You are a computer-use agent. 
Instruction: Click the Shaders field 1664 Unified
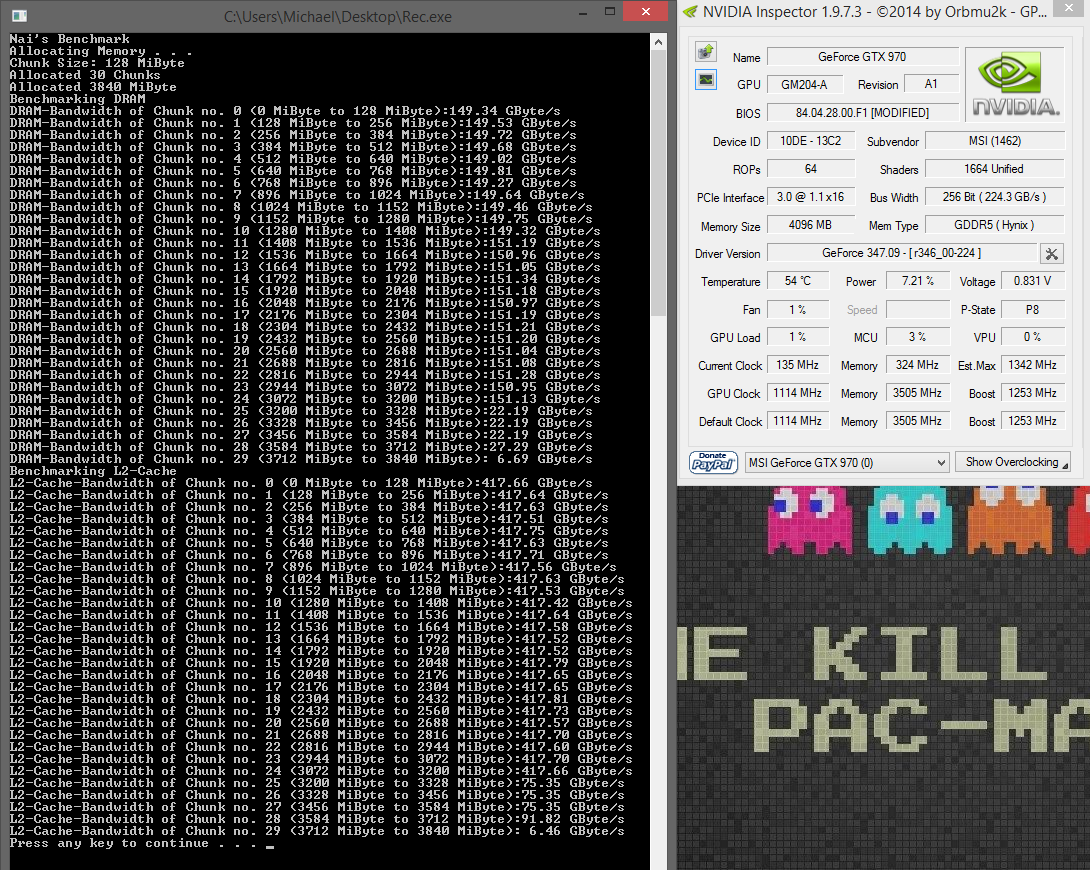(995, 169)
